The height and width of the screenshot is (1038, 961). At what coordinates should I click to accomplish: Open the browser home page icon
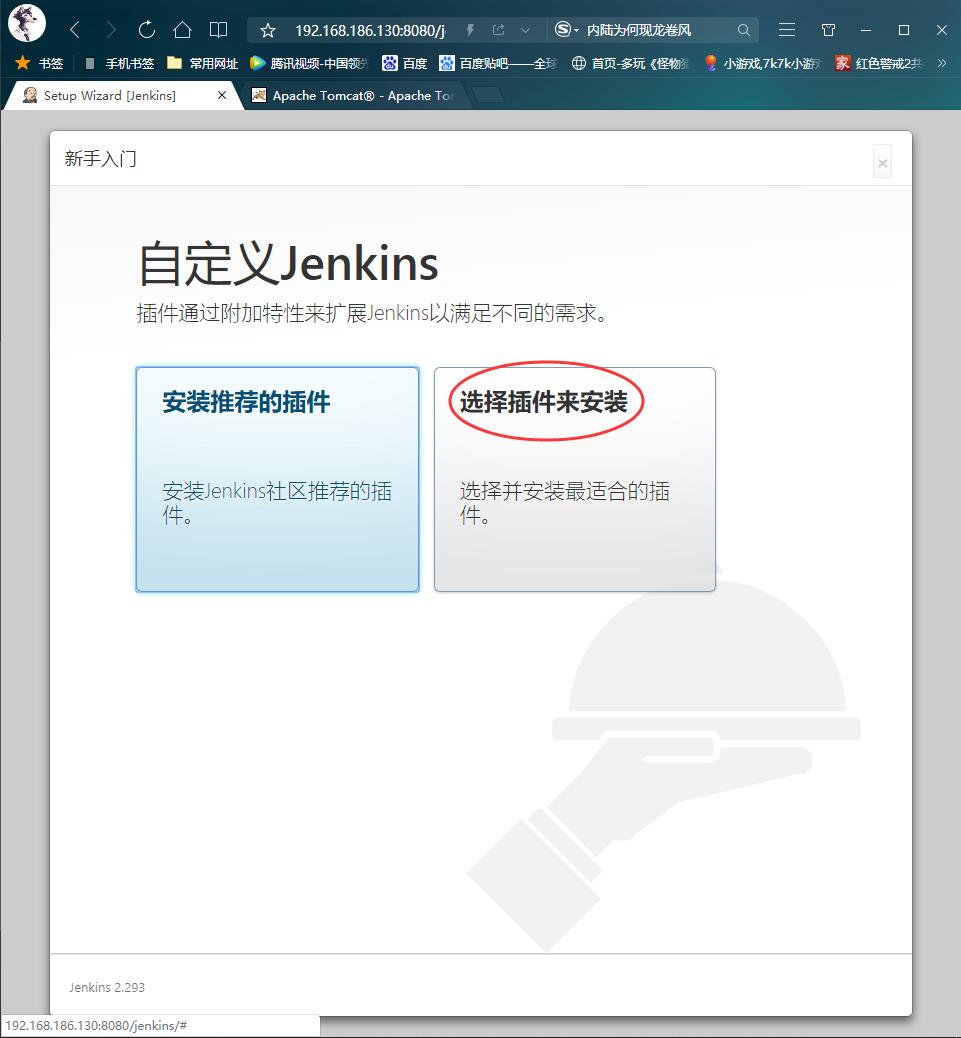(x=182, y=30)
